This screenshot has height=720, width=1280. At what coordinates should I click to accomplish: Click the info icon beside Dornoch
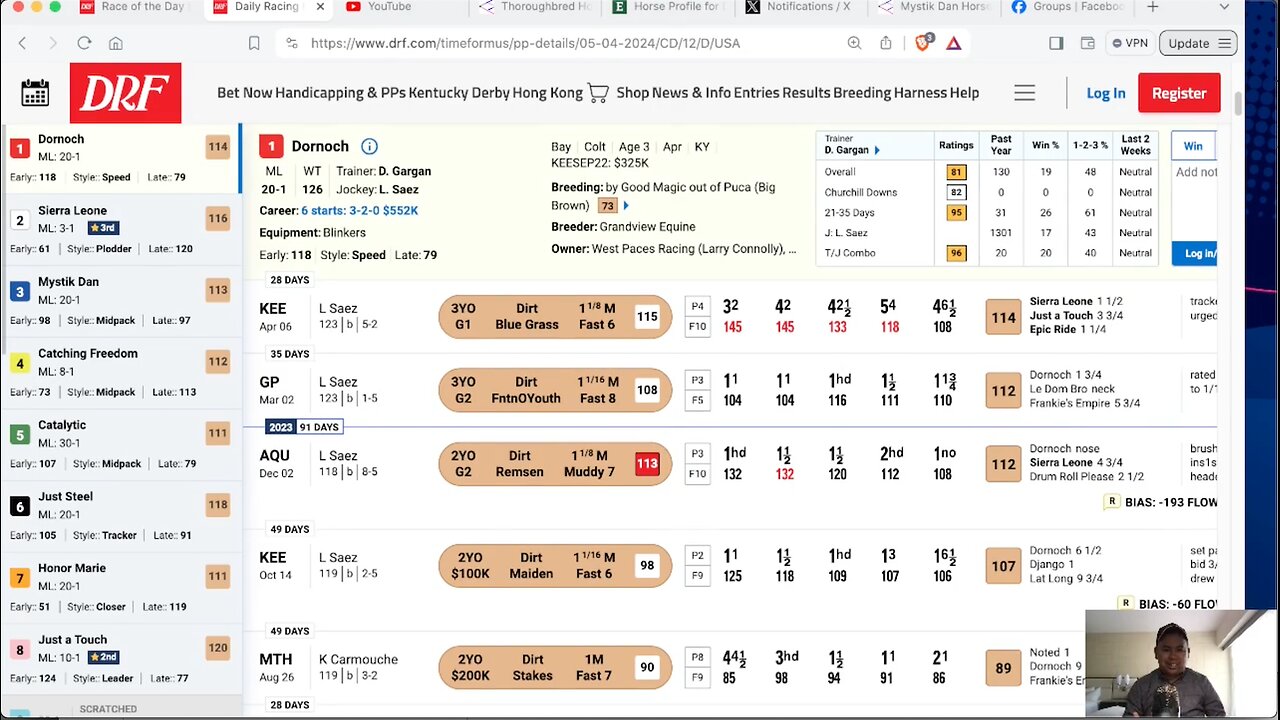[x=369, y=146]
